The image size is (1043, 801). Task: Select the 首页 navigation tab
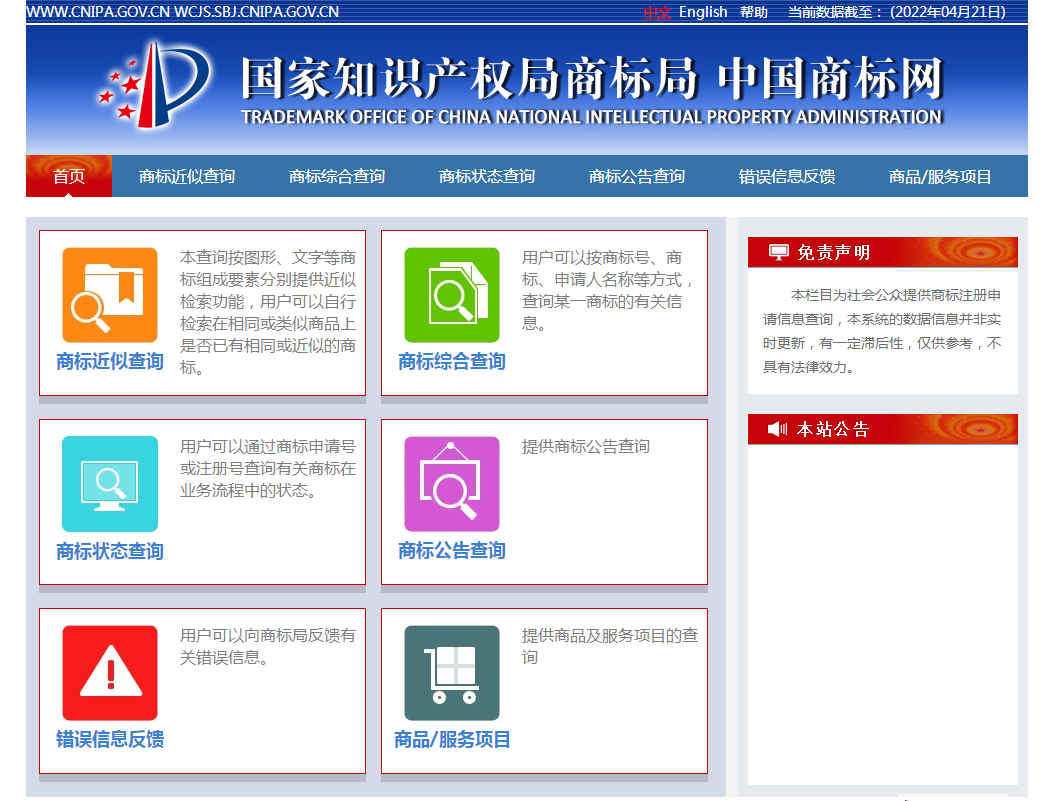click(x=69, y=176)
